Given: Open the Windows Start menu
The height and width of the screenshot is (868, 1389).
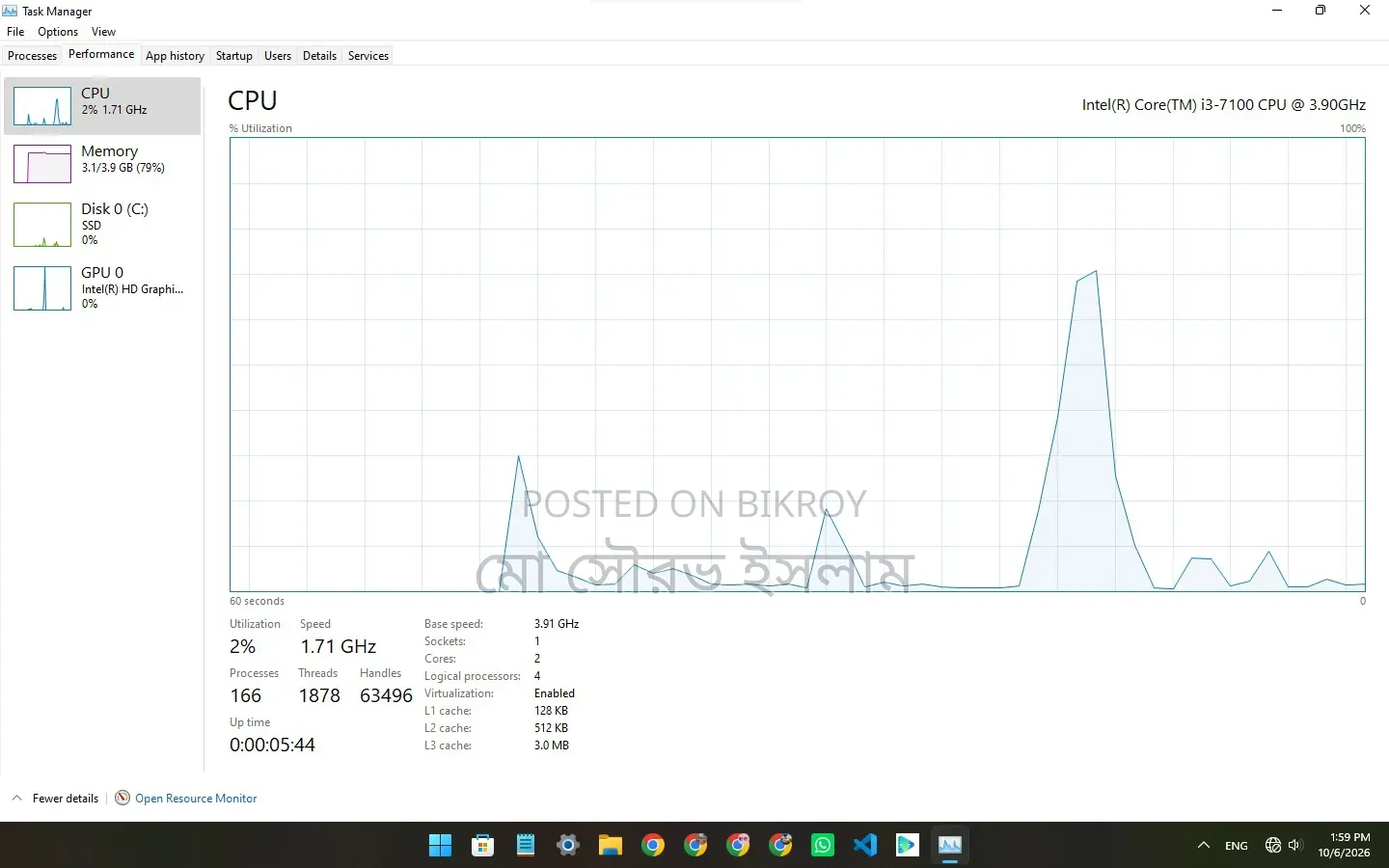Looking at the screenshot, I should 440,846.
